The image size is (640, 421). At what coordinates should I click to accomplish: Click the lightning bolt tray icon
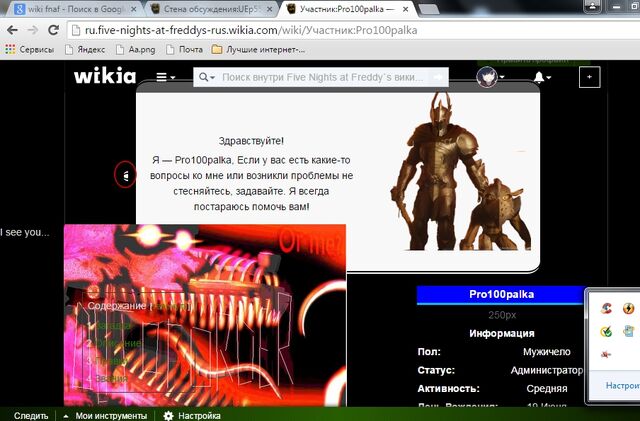(629, 308)
